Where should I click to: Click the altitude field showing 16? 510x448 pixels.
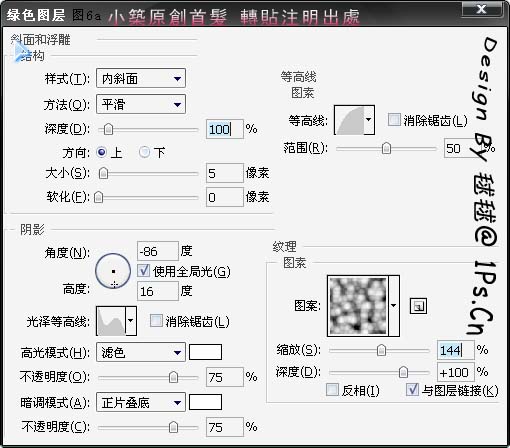click(x=158, y=291)
